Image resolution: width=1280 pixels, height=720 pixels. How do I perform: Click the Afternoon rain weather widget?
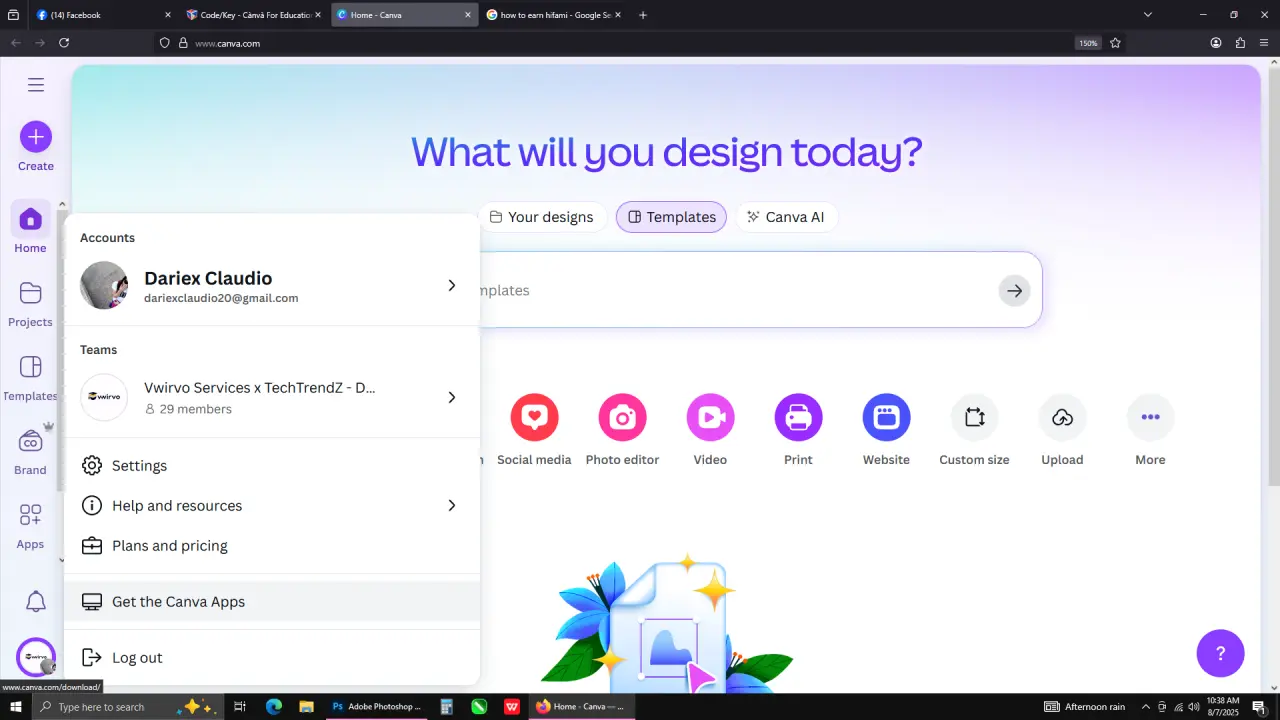click(1084, 707)
